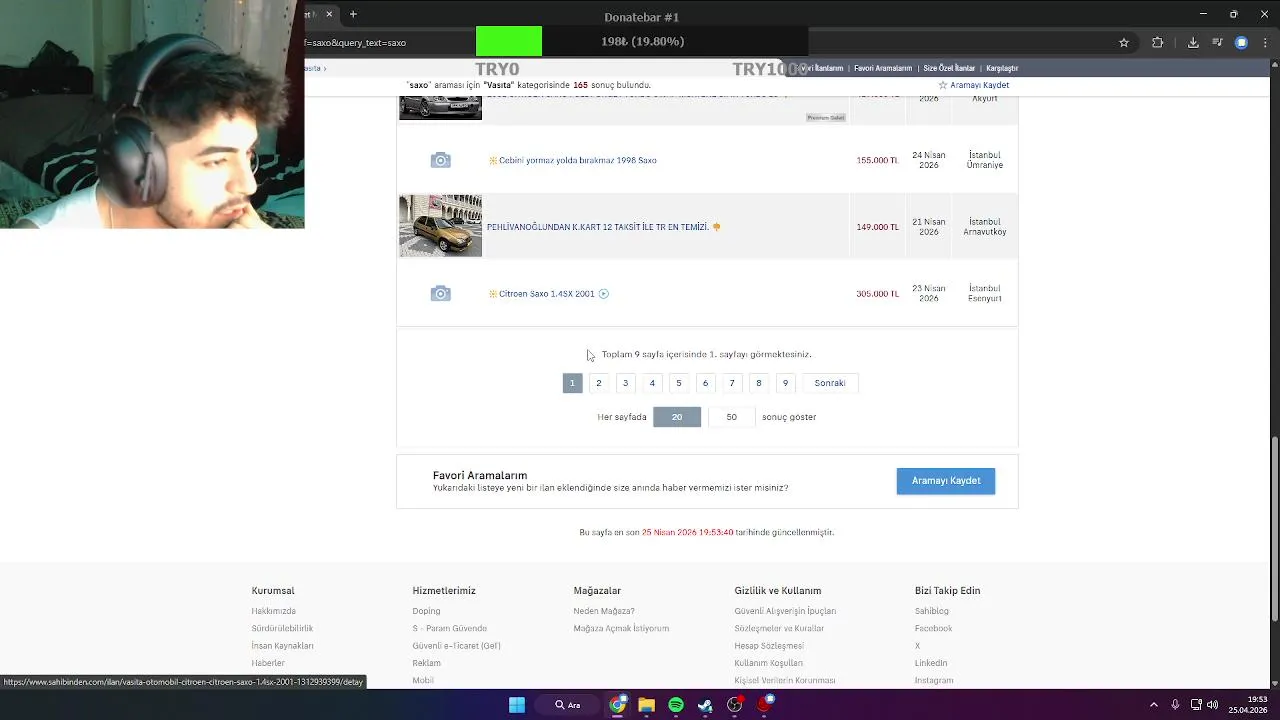
Task: Open the Chrome downloads icon
Action: tap(1193, 43)
